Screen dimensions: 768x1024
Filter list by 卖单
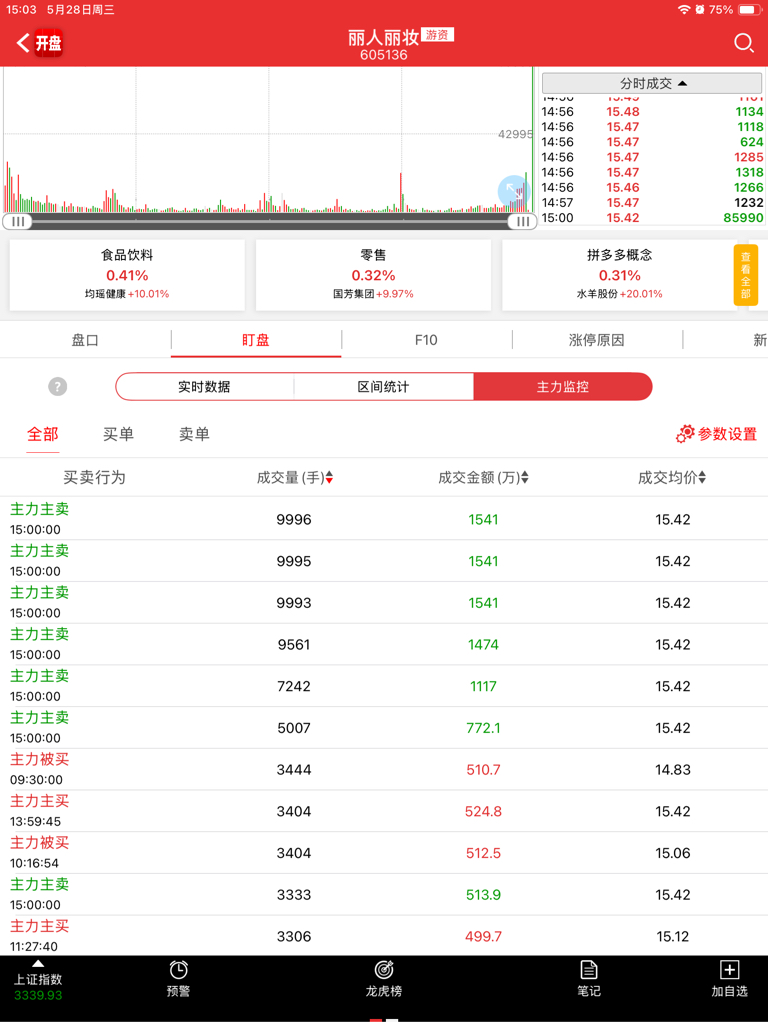click(195, 434)
